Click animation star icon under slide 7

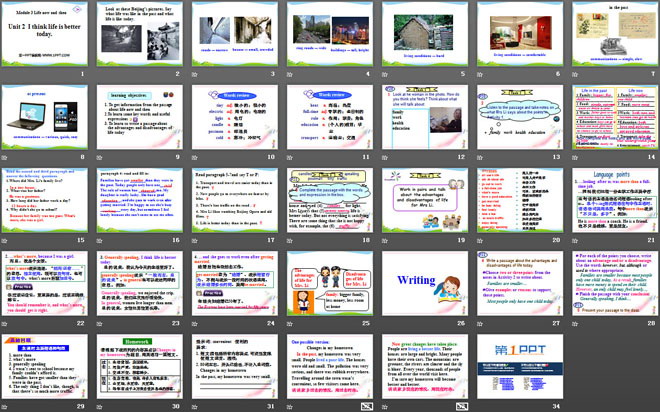tap(575, 74)
